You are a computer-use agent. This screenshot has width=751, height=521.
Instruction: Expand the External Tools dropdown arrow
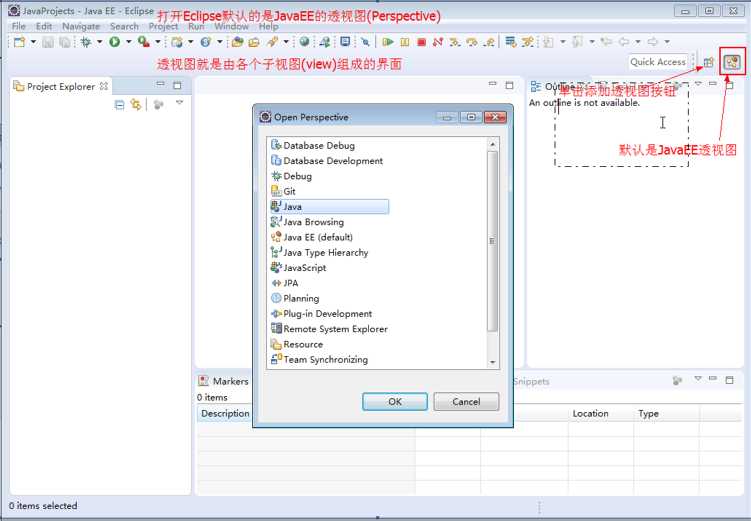click(x=157, y=42)
